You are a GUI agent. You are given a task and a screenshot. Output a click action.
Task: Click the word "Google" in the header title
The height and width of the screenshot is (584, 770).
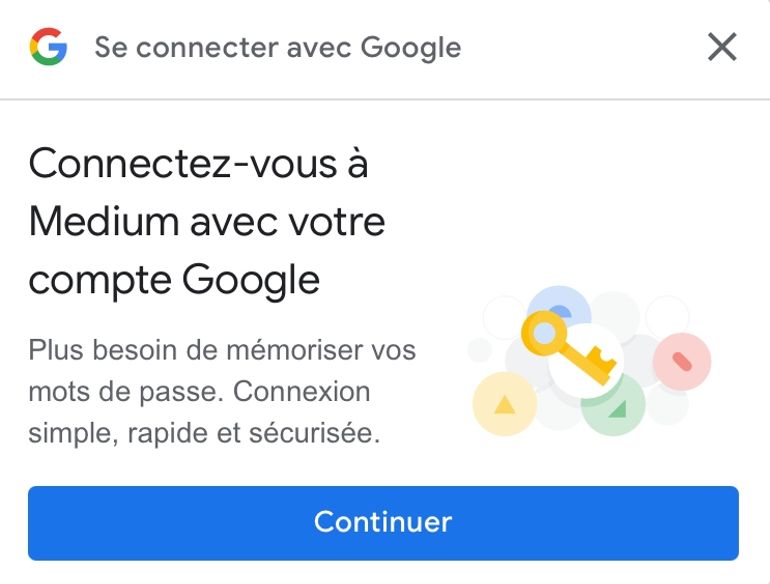[410, 47]
